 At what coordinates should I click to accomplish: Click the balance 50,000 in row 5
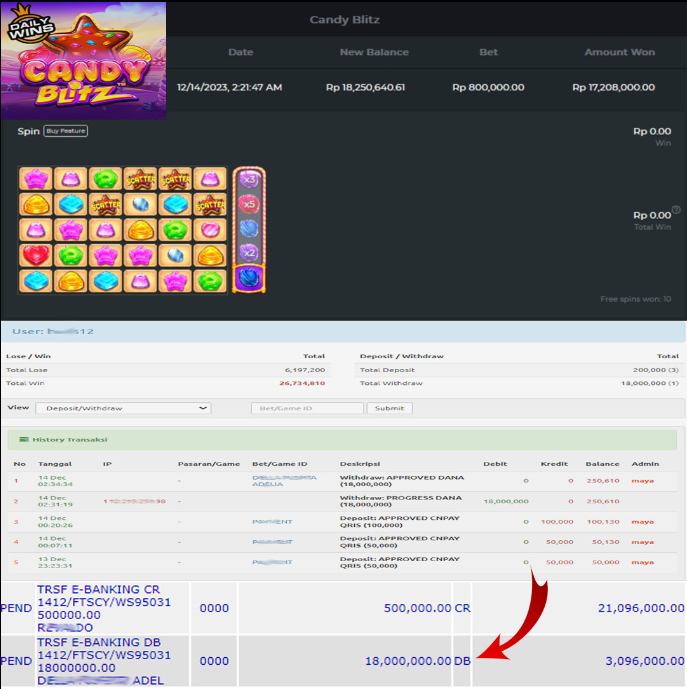click(605, 562)
